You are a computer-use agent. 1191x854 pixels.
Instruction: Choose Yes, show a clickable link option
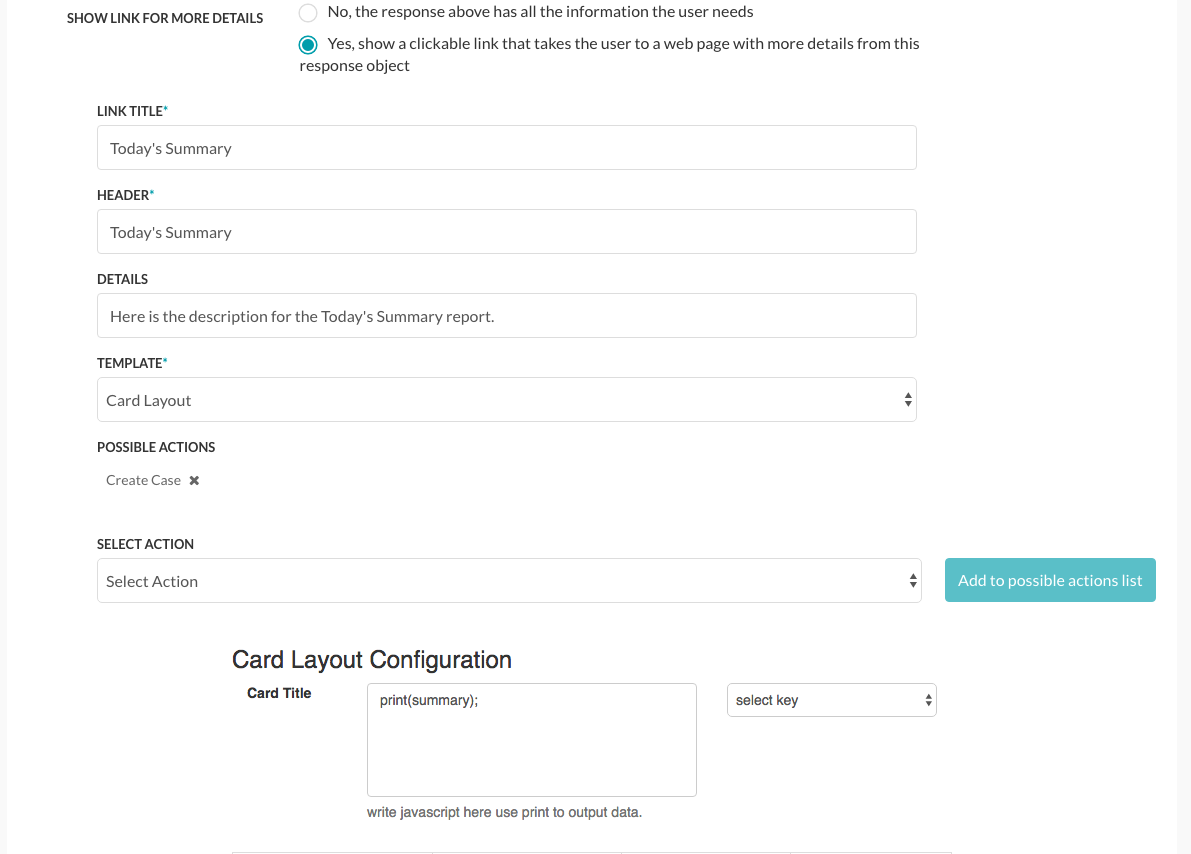(x=308, y=45)
